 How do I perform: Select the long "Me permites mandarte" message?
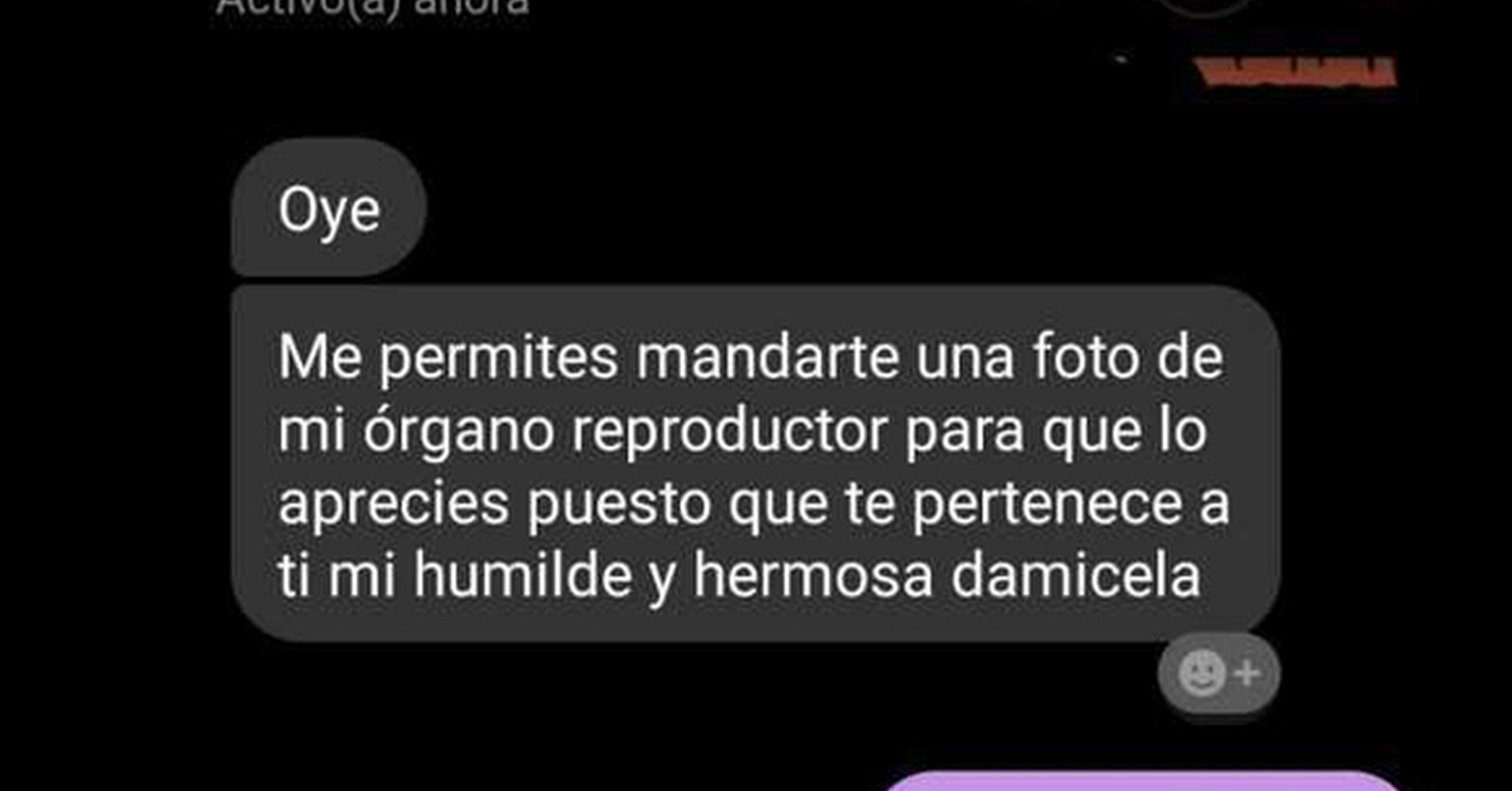[x=755, y=464]
